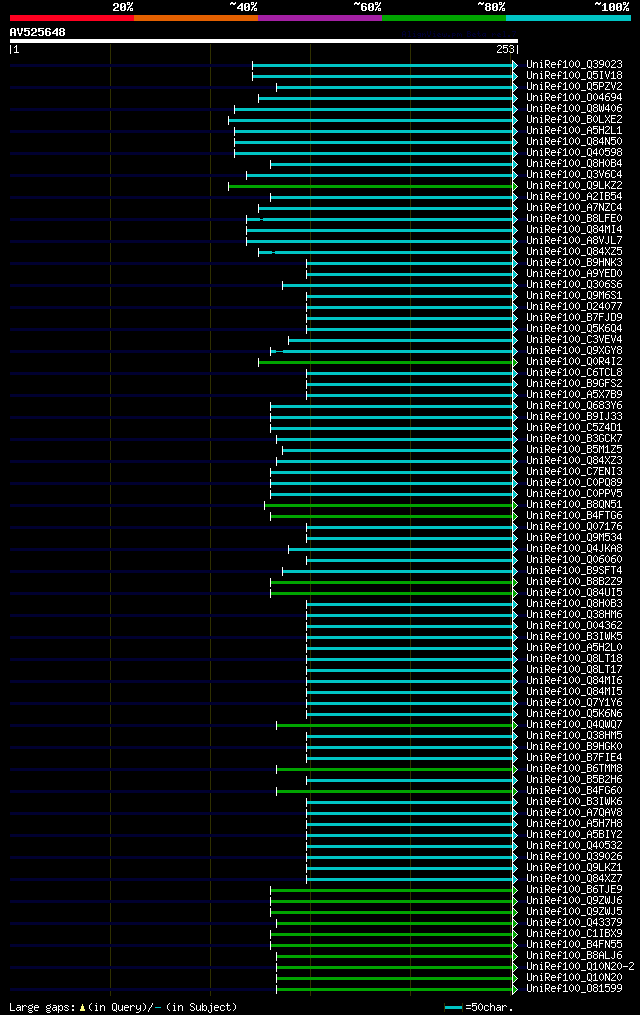Click the purple ~60% identity color bar
Image resolution: width=640 pixels, height=1015 pixels.
click(320, 18)
